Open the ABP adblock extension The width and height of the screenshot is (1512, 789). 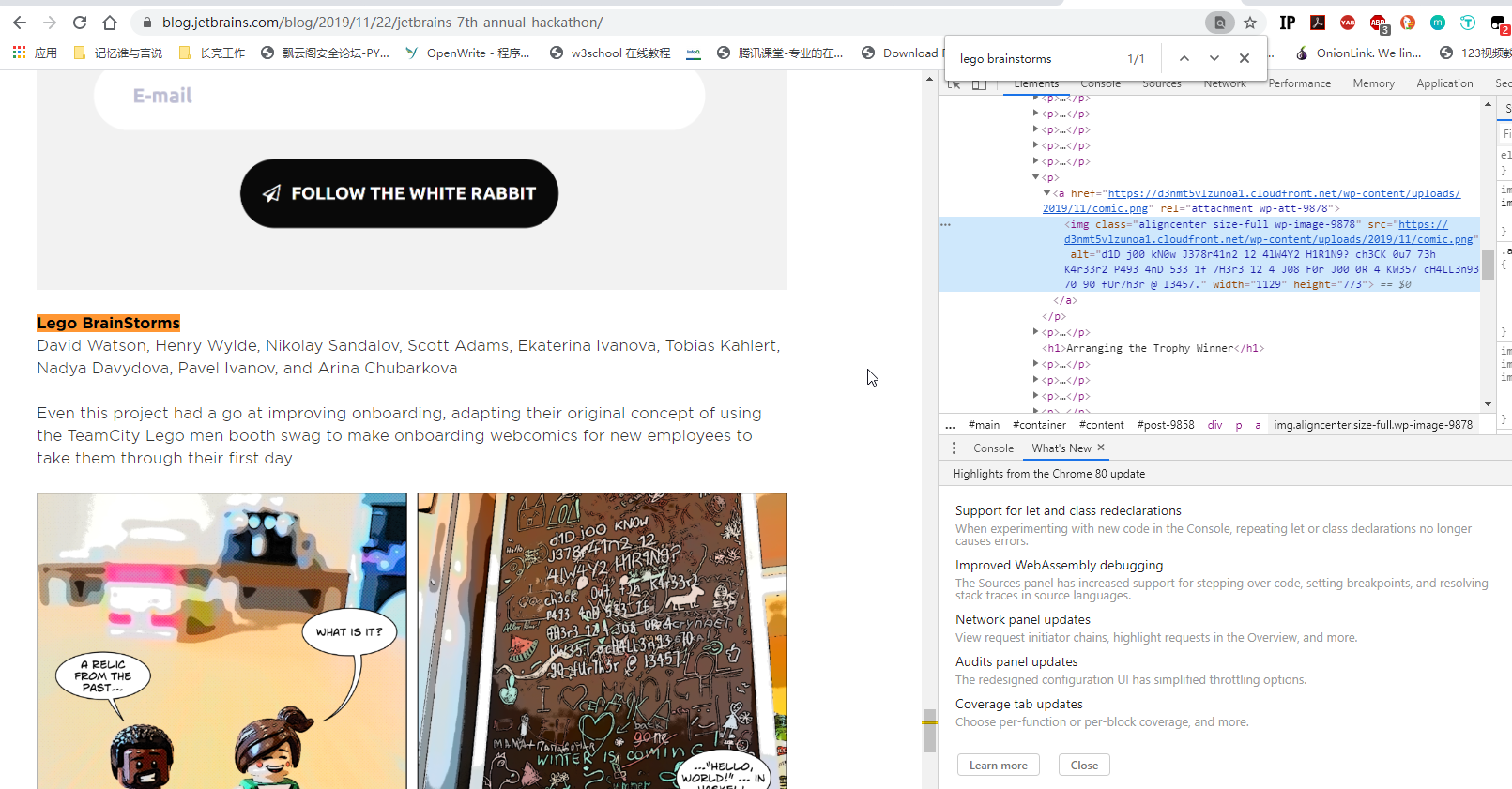point(1378,23)
